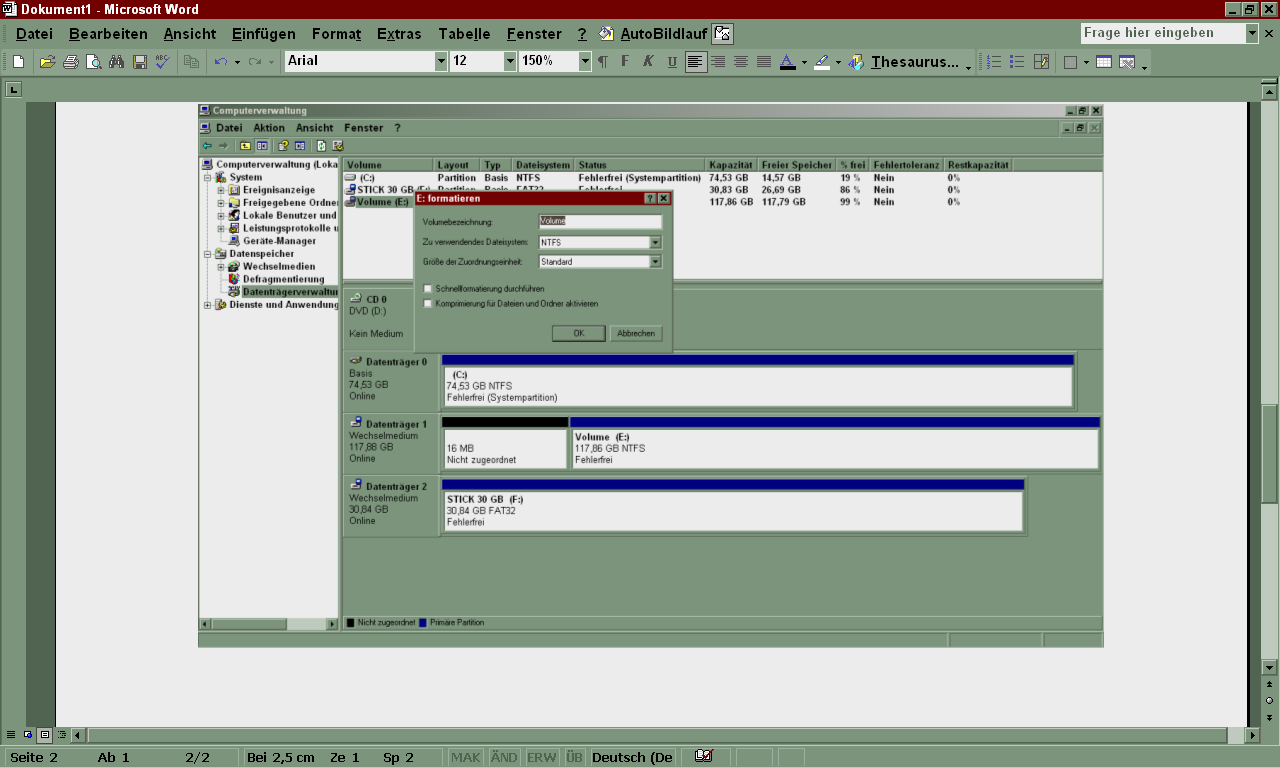Viewport: 1280px width, 768px height.
Task: Switch to Web layout view button
Action: point(28,735)
